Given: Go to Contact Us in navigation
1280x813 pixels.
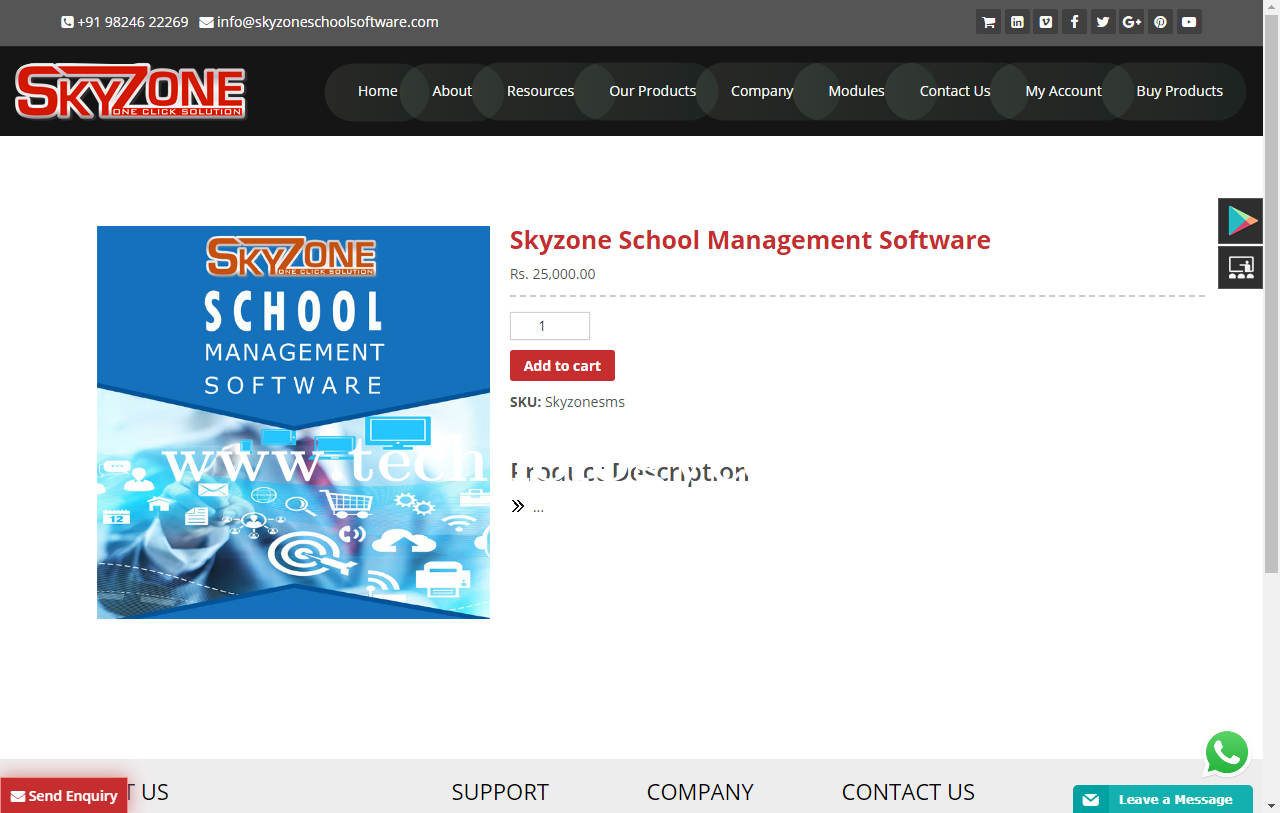Looking at the screenshot, I should [x=955, y=91].
